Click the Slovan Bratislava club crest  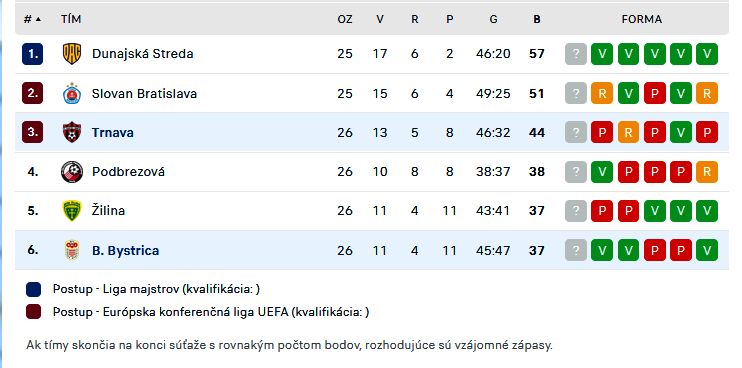tap(72, 94)
